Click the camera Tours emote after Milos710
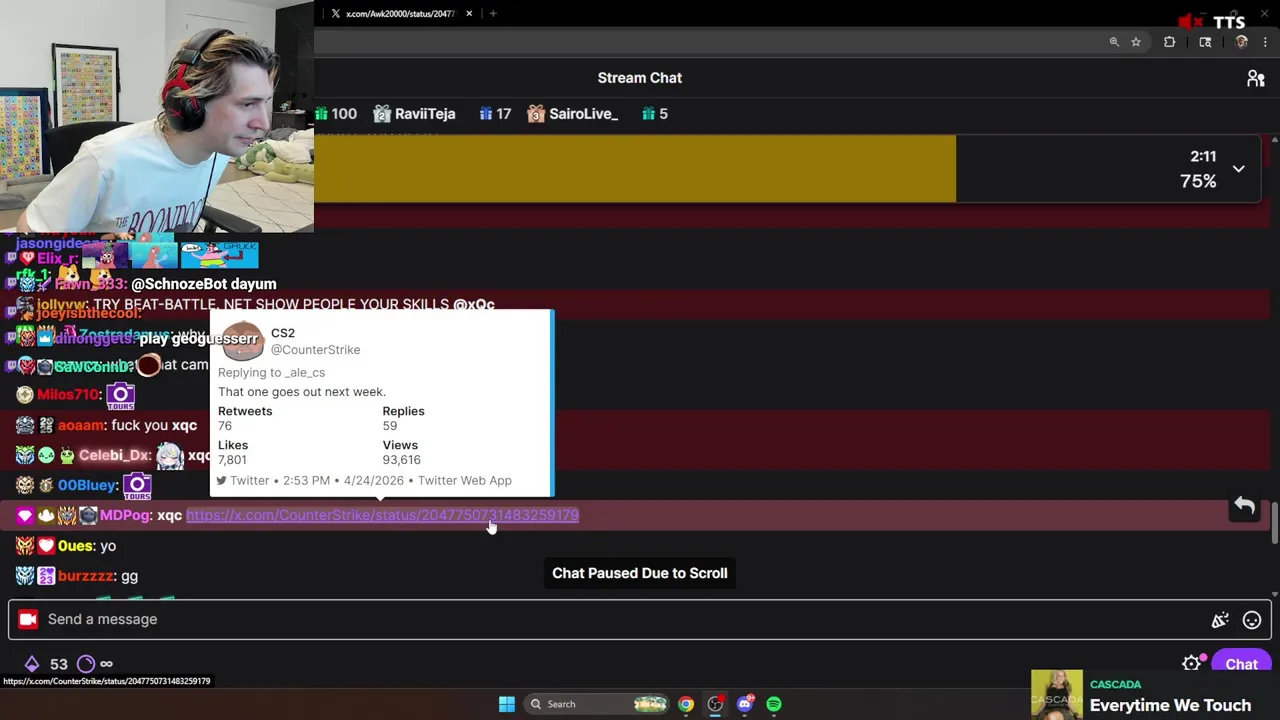 [120, 396]
